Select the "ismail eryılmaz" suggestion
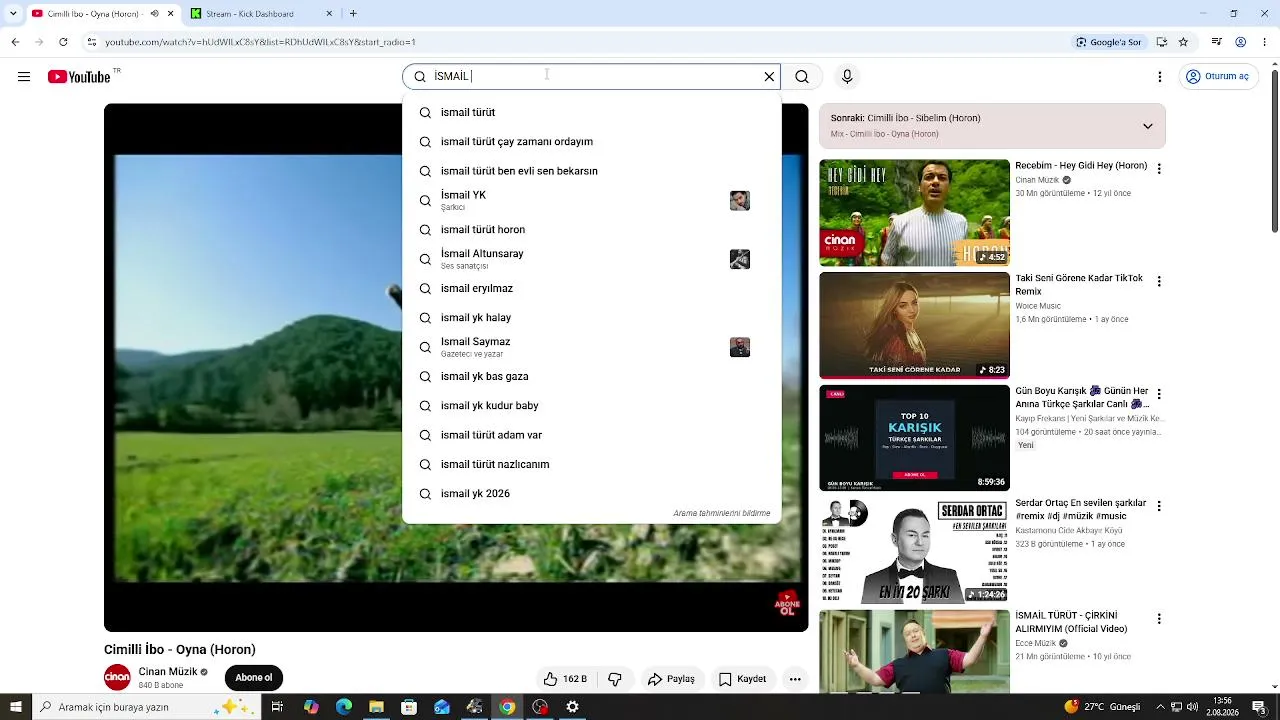This screenshot has width=1280, height=720. coord(591,289)
